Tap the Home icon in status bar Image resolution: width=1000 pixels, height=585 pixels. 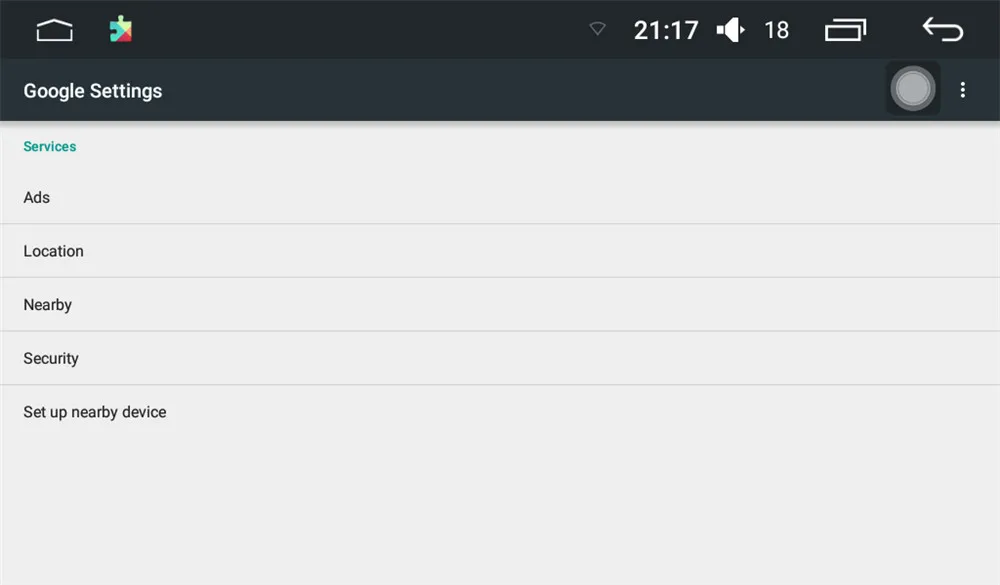pyautogui.click(x=54, y=30)
